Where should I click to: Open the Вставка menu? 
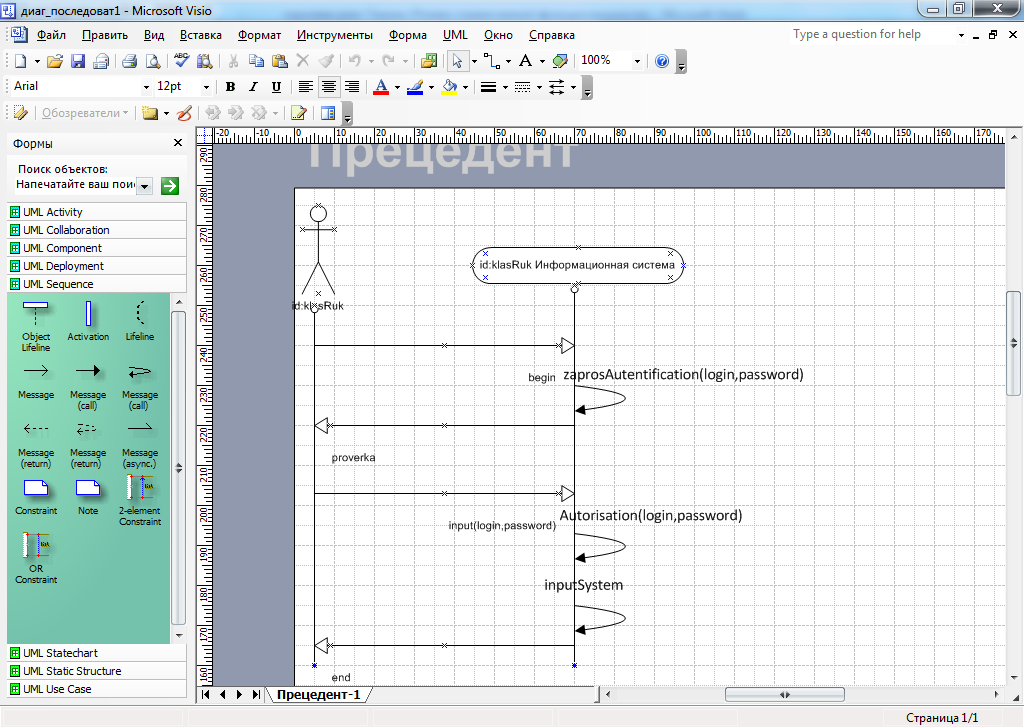[x=200, y=35]
